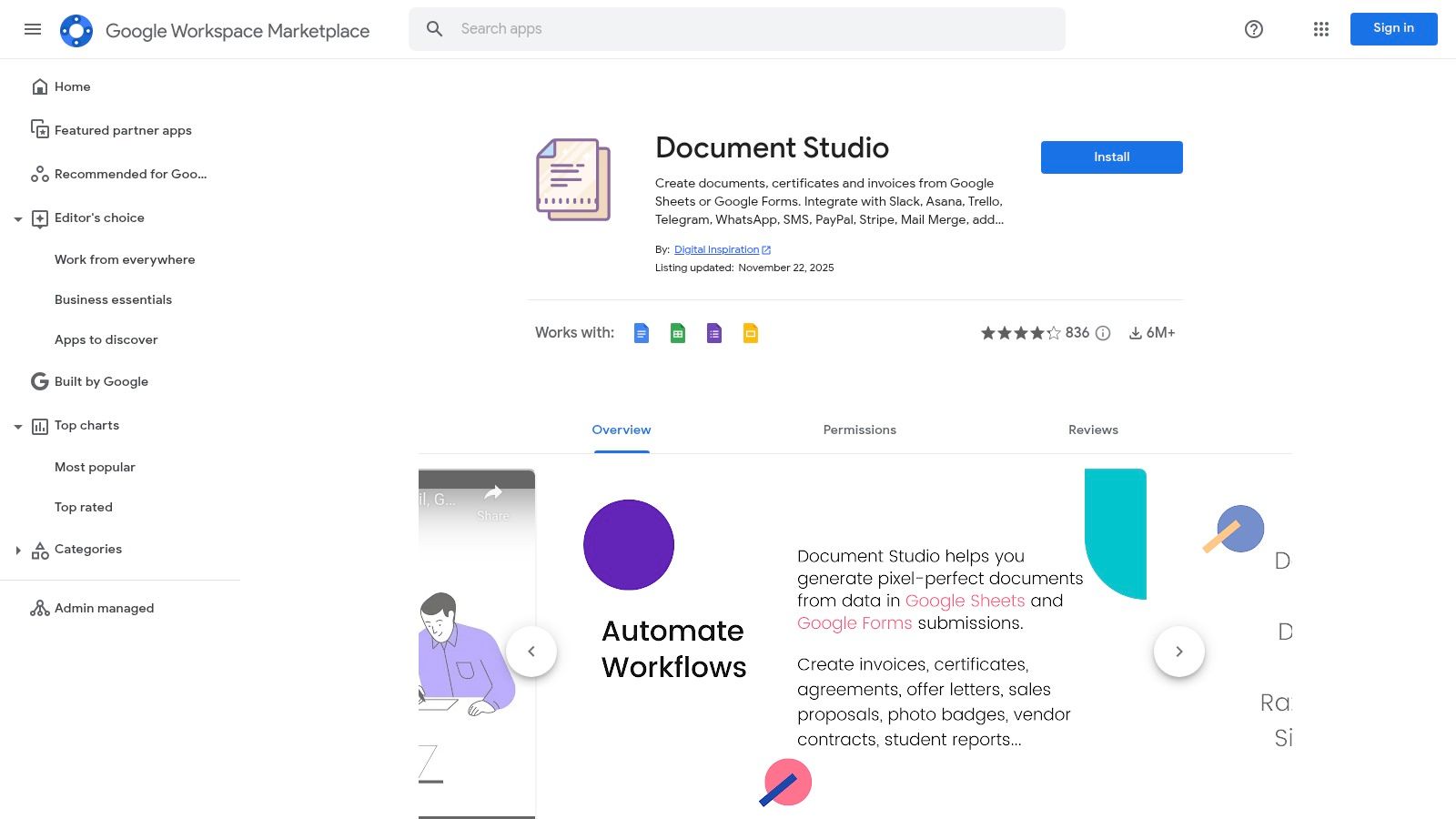Click the Google Sheets works-with icon

pyautogui.click(x=678, y=333)
